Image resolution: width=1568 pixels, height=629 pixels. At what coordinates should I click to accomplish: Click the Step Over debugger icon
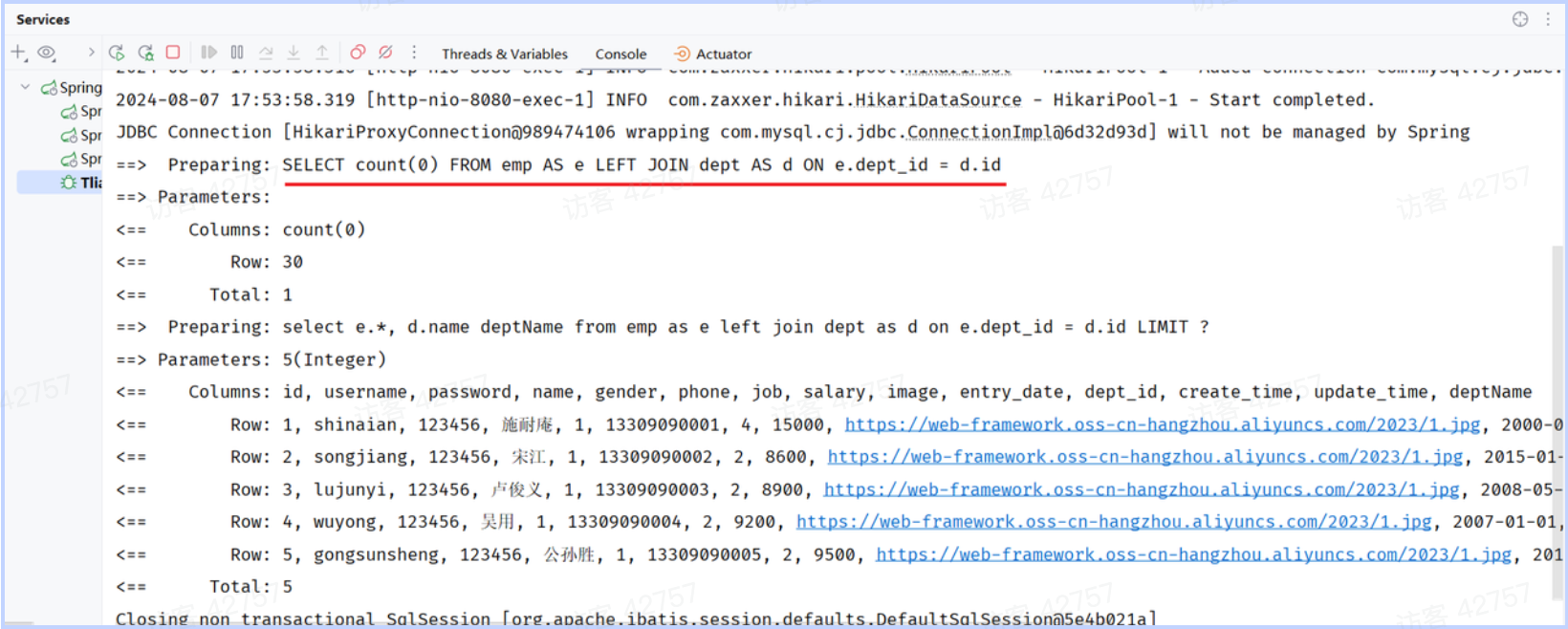(x=266, y=53)
